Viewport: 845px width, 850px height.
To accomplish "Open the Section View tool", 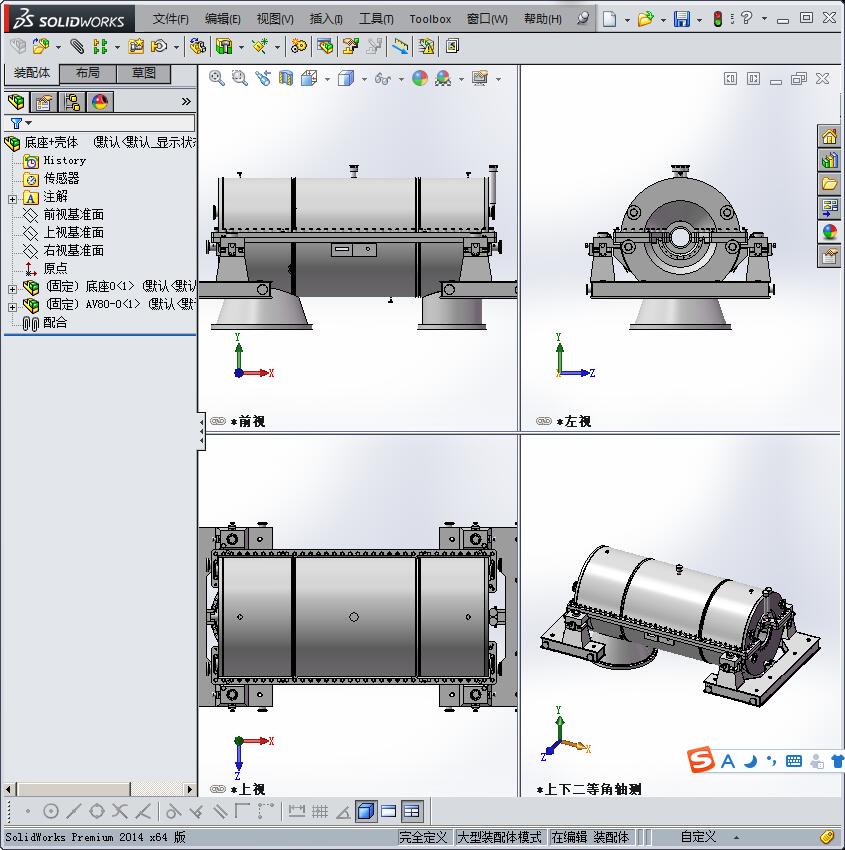I will tap(287, 77).
